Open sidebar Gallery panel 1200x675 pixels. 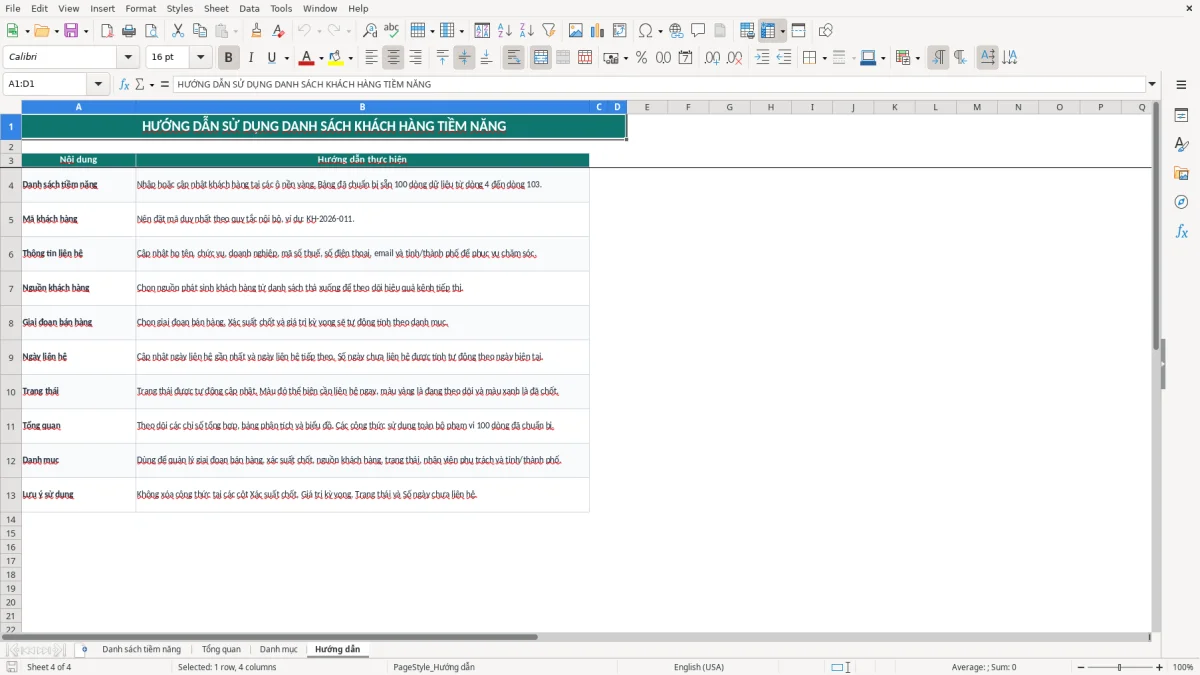1181,173
